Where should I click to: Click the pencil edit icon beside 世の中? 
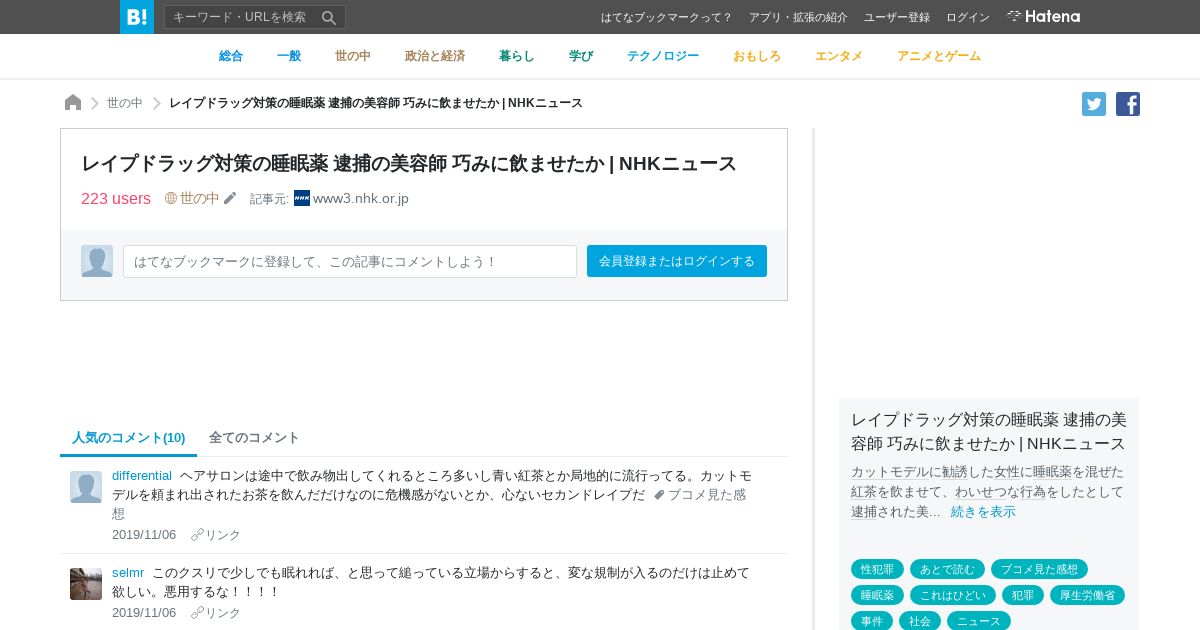point(230,198)
